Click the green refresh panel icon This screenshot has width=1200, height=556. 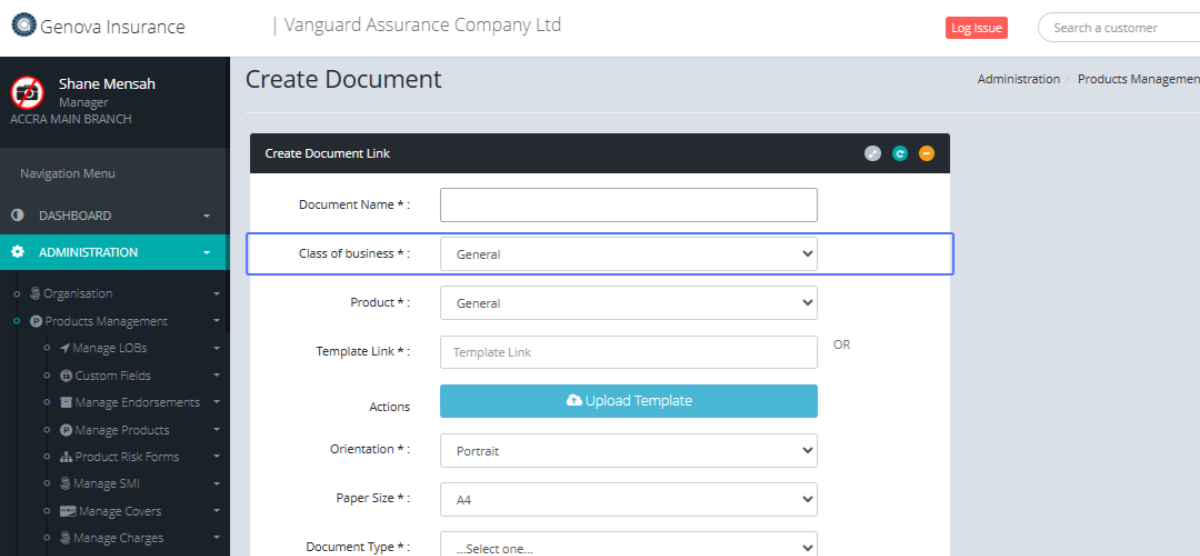click(x=900, y=154)
